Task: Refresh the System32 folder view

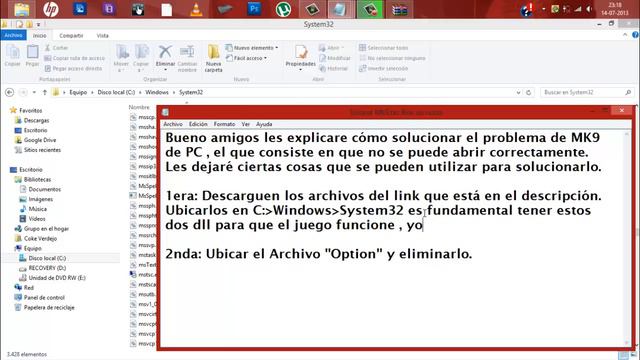Action: (x=529, y=93)
